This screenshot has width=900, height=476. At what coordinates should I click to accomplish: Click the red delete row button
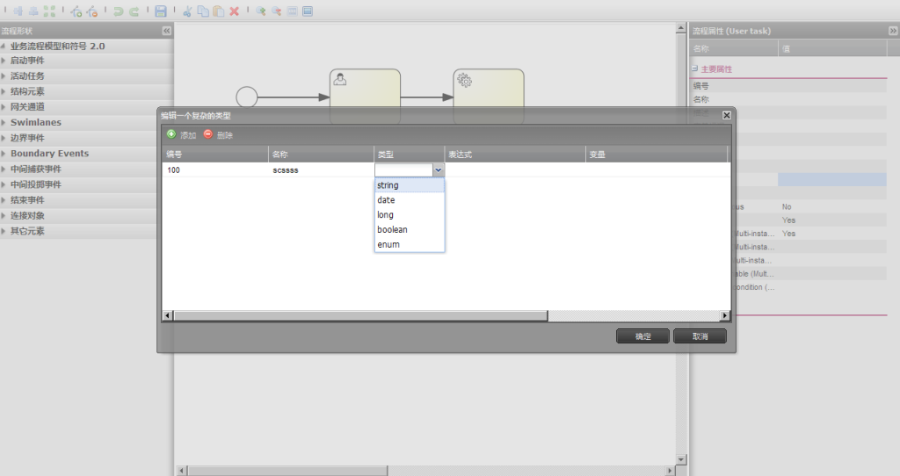point(218,134)
